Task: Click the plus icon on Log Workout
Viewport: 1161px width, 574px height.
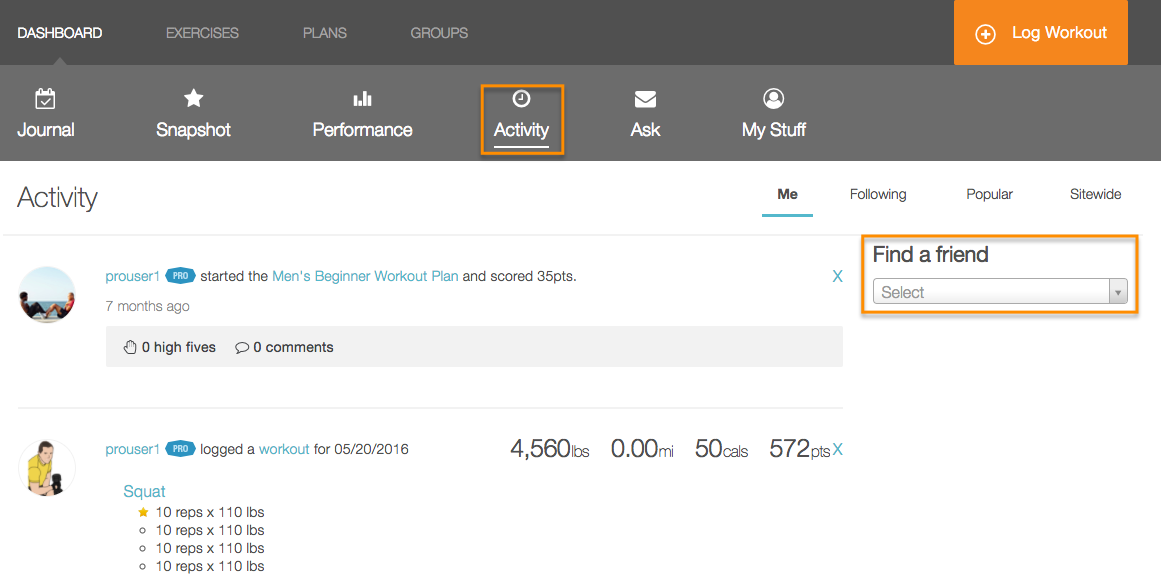Action: 985,34
